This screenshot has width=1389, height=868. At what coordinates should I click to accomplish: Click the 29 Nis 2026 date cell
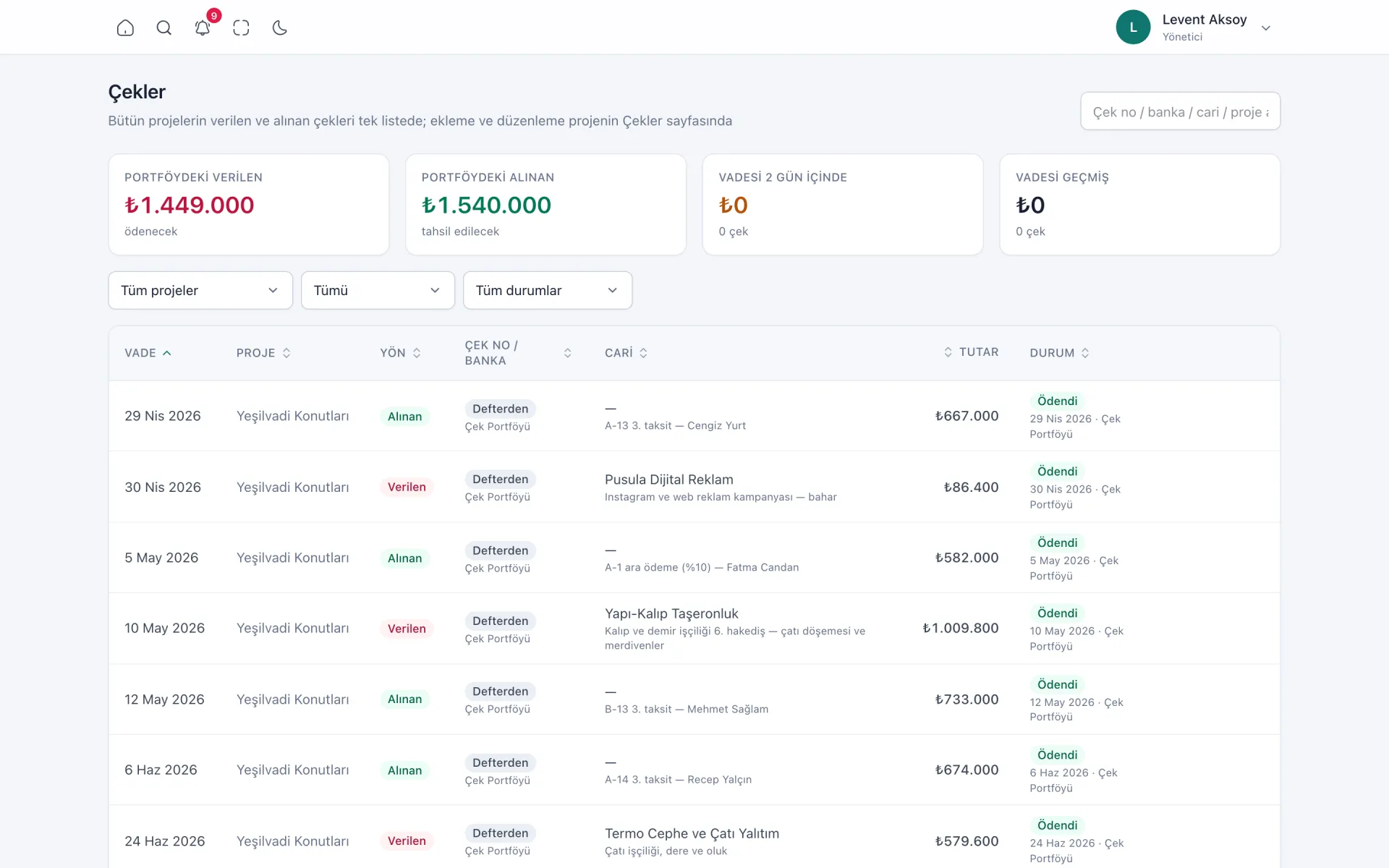(163, 416)
